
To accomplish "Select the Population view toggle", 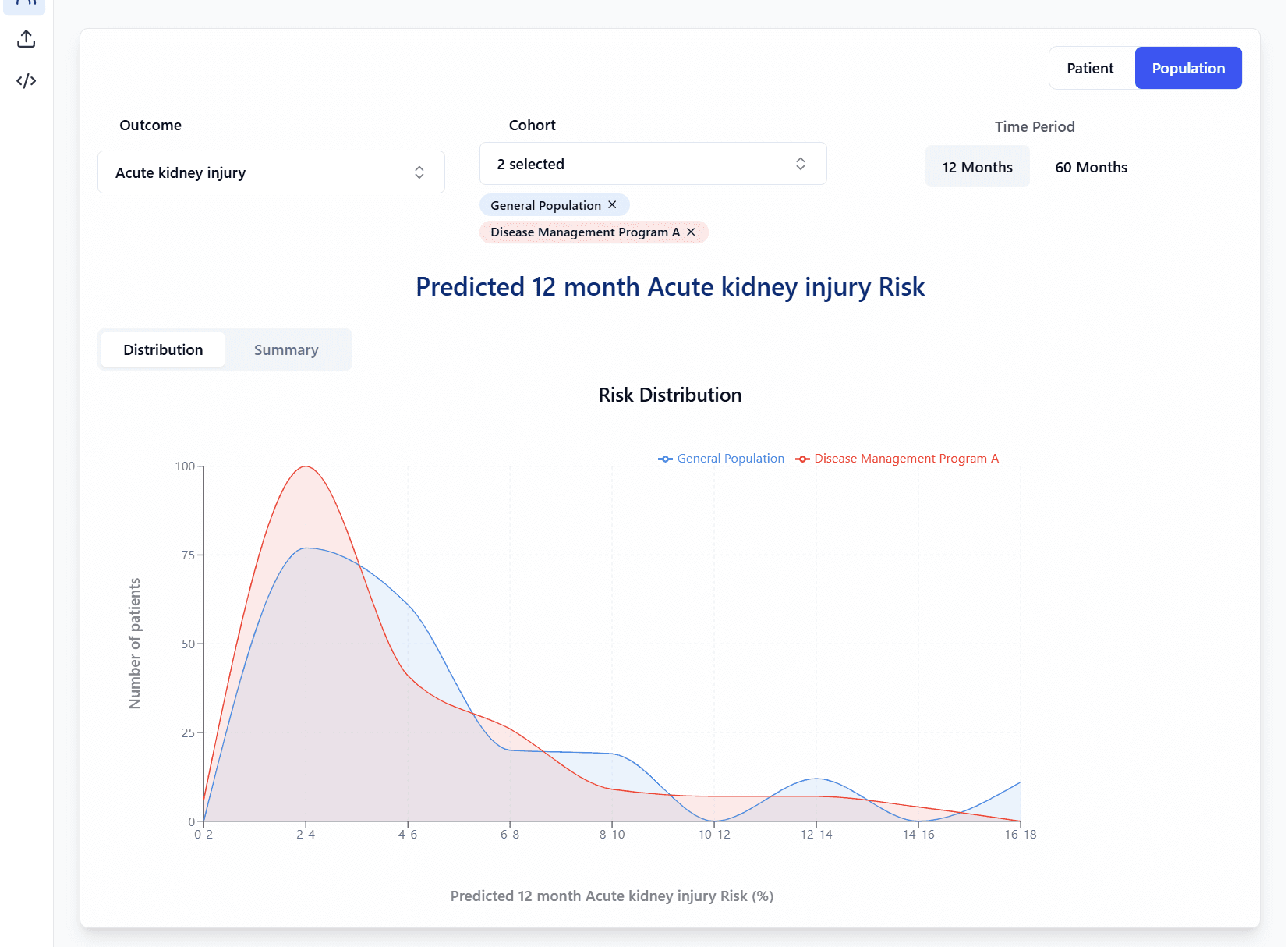I will point(1188,68).
